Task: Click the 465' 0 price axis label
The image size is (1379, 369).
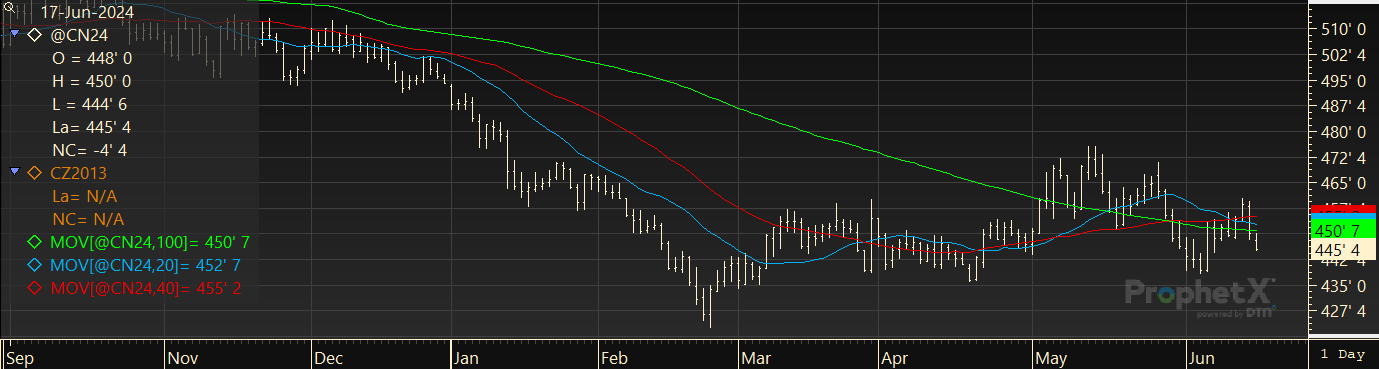Action: (x=1342, y=183)
